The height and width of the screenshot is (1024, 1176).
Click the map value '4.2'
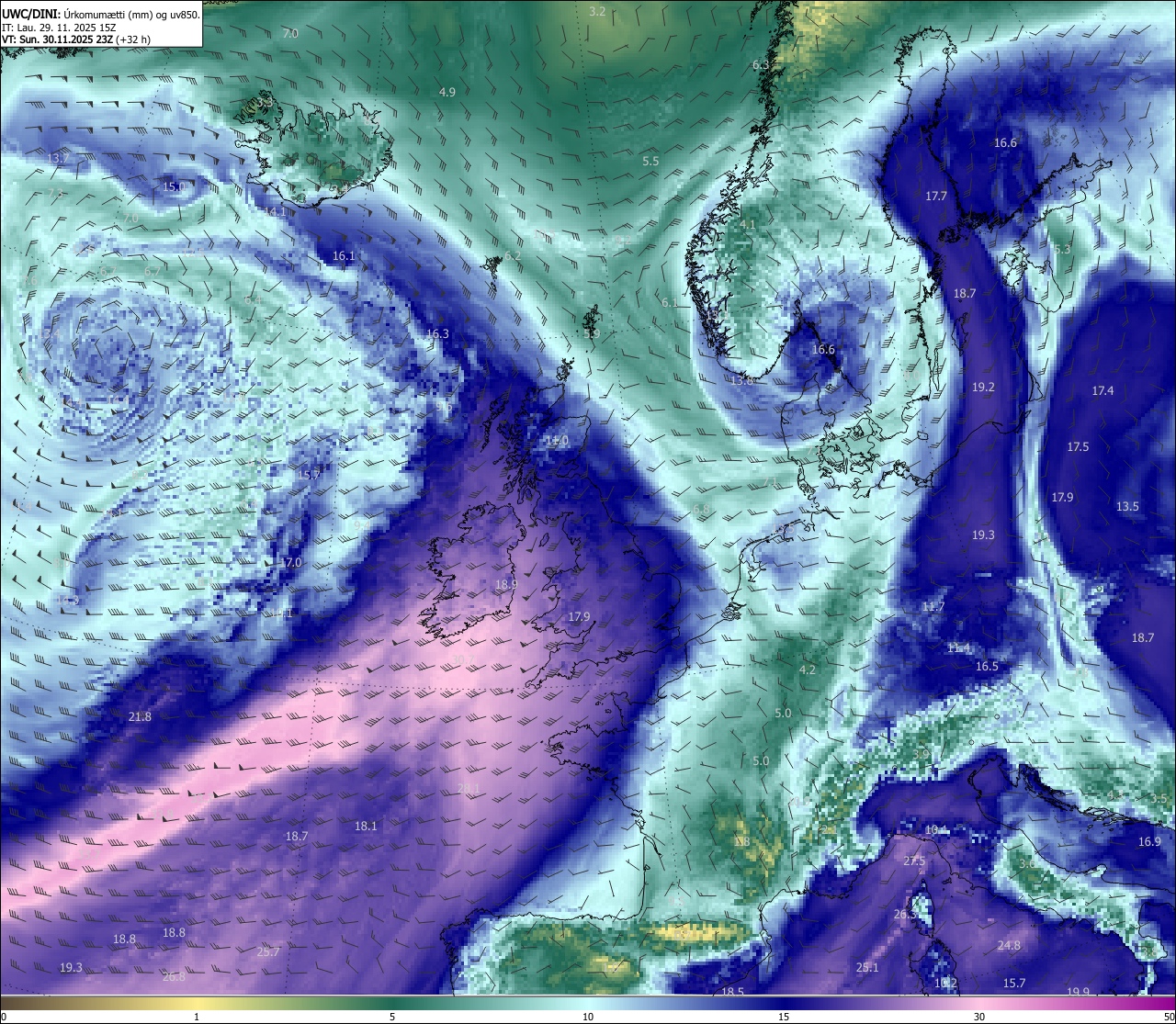(x=808, y=670)
